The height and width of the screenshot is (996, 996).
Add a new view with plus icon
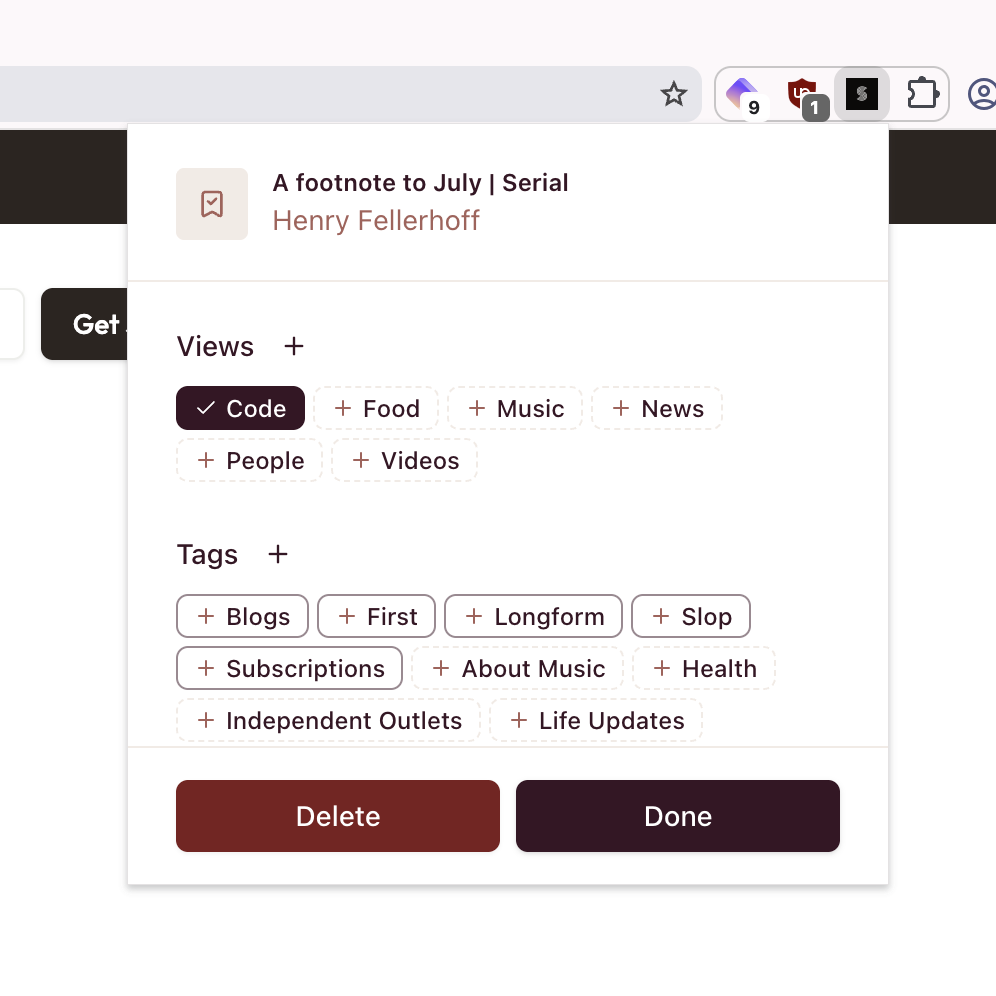click(293, 346)
